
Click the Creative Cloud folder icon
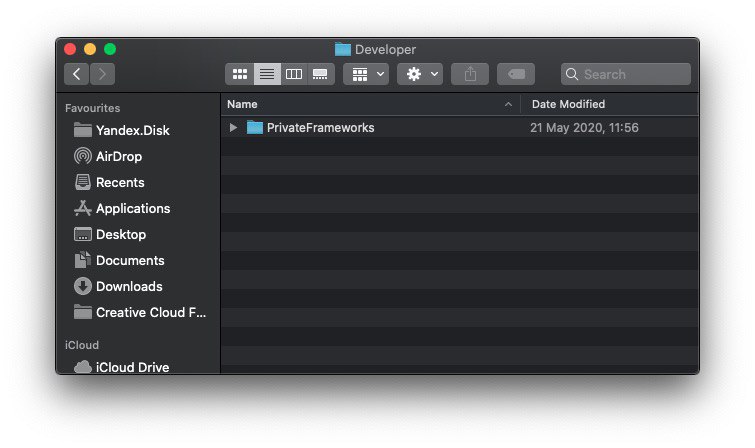[x=83, y=312]
